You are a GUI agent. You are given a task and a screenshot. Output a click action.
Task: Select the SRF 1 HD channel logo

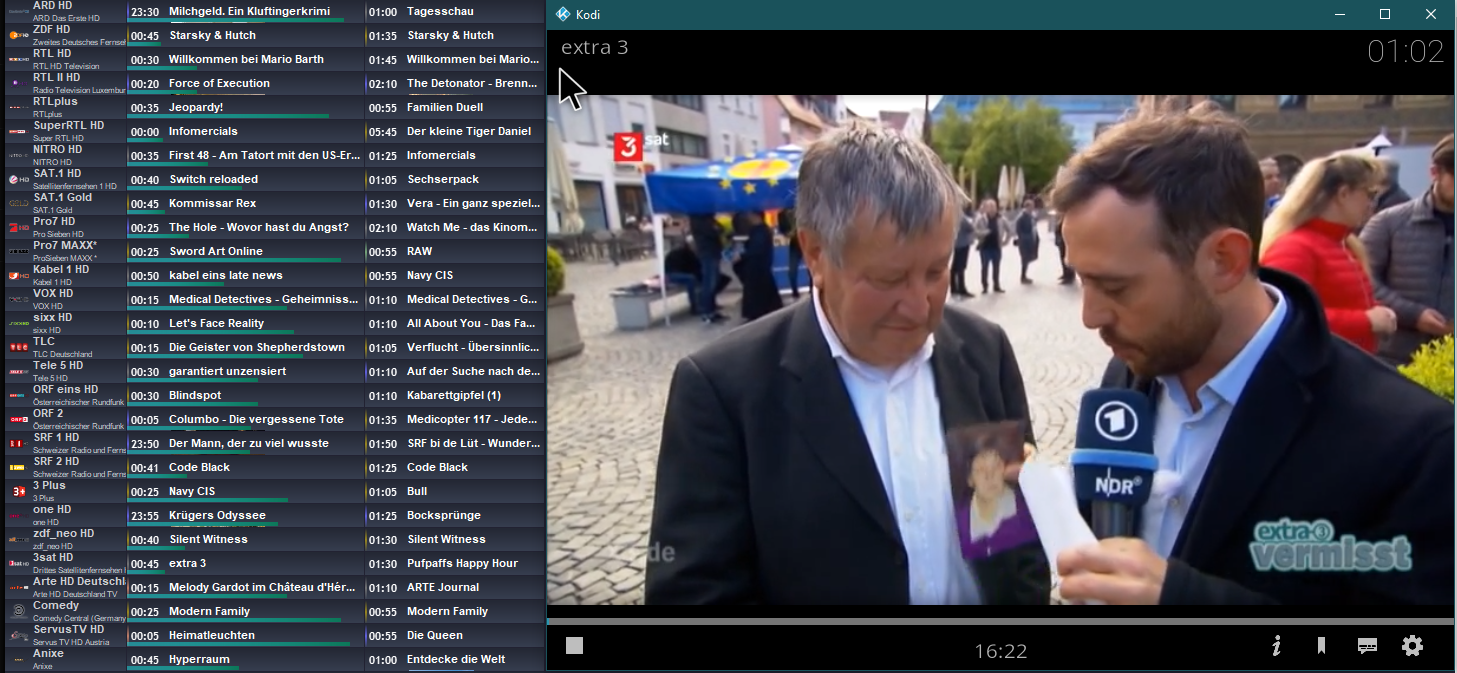pos(18,443)
